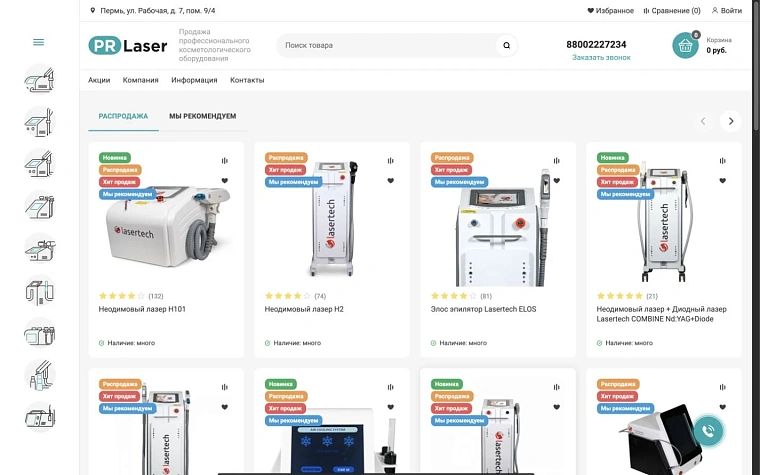This screenshot has height=475, width=760.
Task: Add Lasertech COMBINE Nd:YAG+Diode to comparison
Action: click(x=723, y=160)
